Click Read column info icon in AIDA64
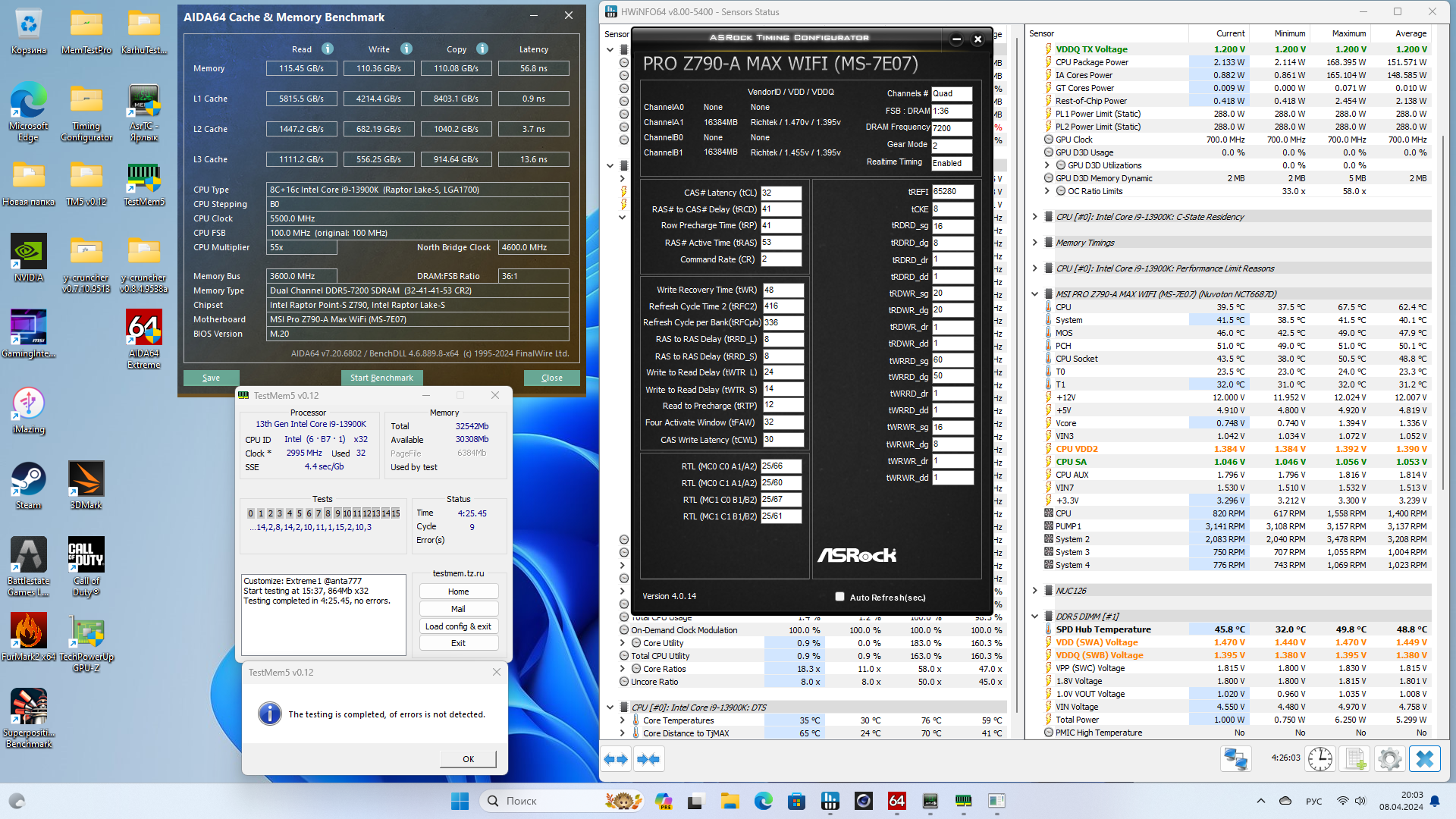Screen dimensions: 1456x819 point(328,49)
